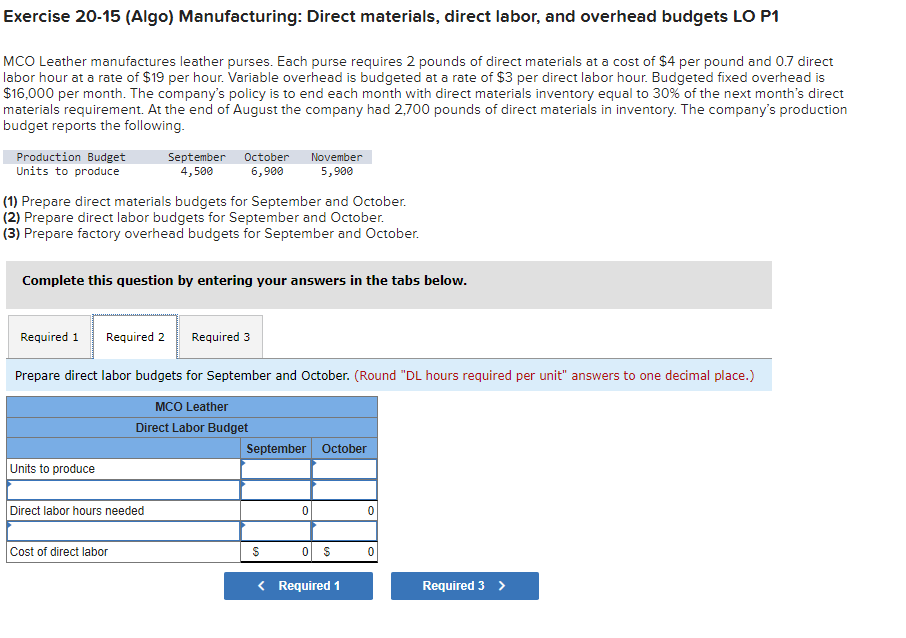Click the September labor rate input cell
Viewport: 906px width, 638px height.
pos(276,531)
